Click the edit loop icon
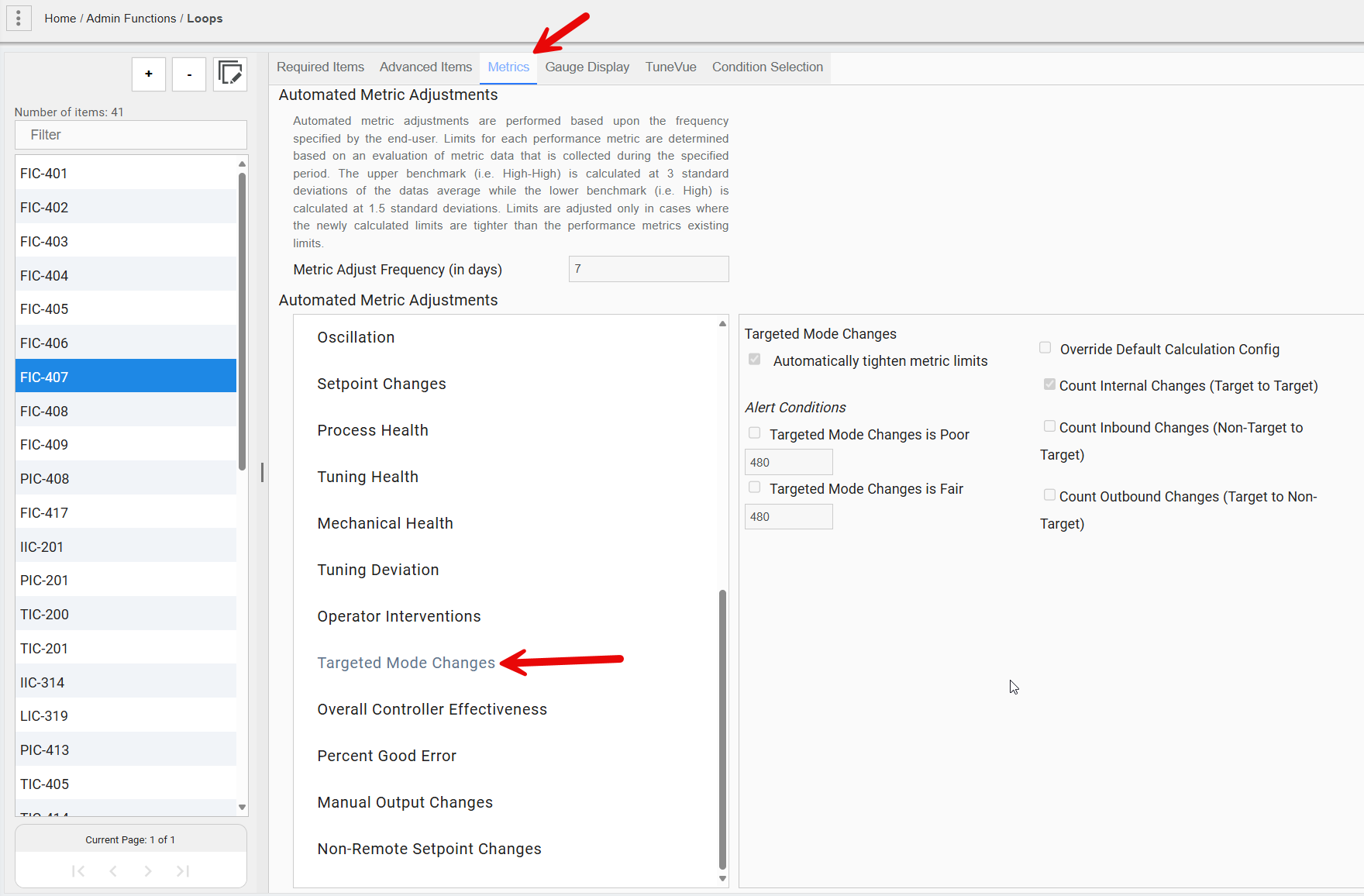 (x=230, y=74)
